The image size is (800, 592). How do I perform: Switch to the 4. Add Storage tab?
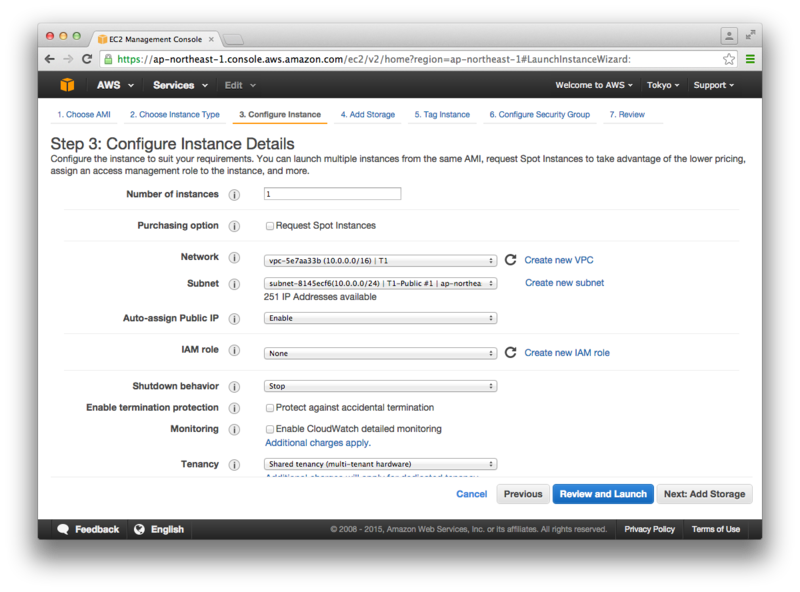point(368,114)
